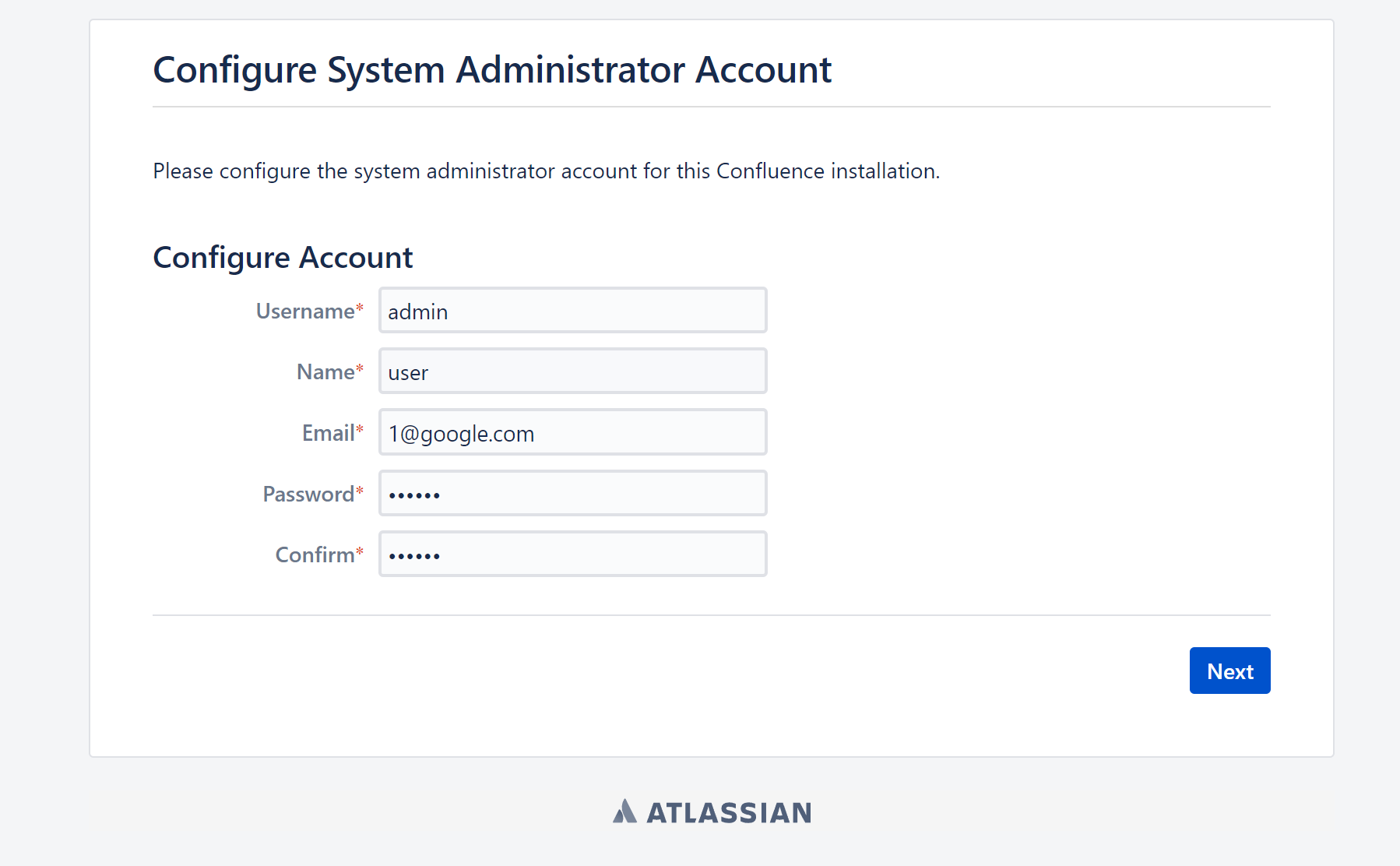Click the Email label text
1400x866 pixels.
tap(332, 432)
